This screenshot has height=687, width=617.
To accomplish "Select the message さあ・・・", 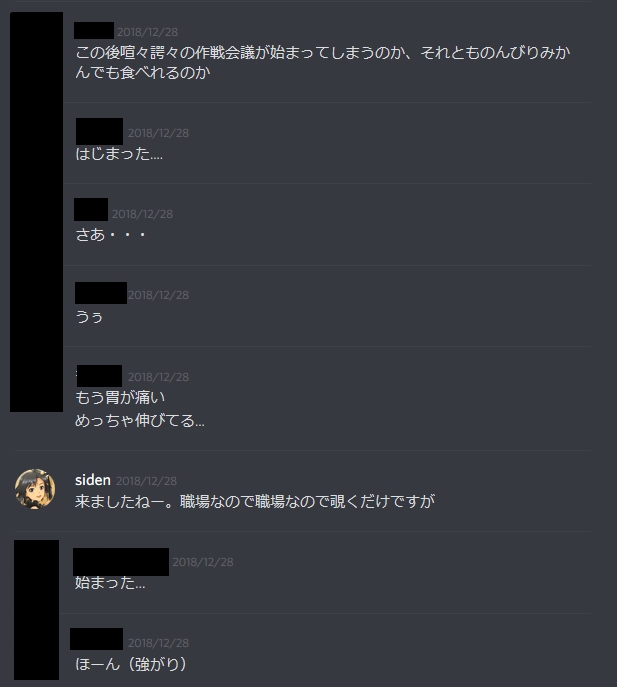I will pyautogui.click(x=110, y=235).
